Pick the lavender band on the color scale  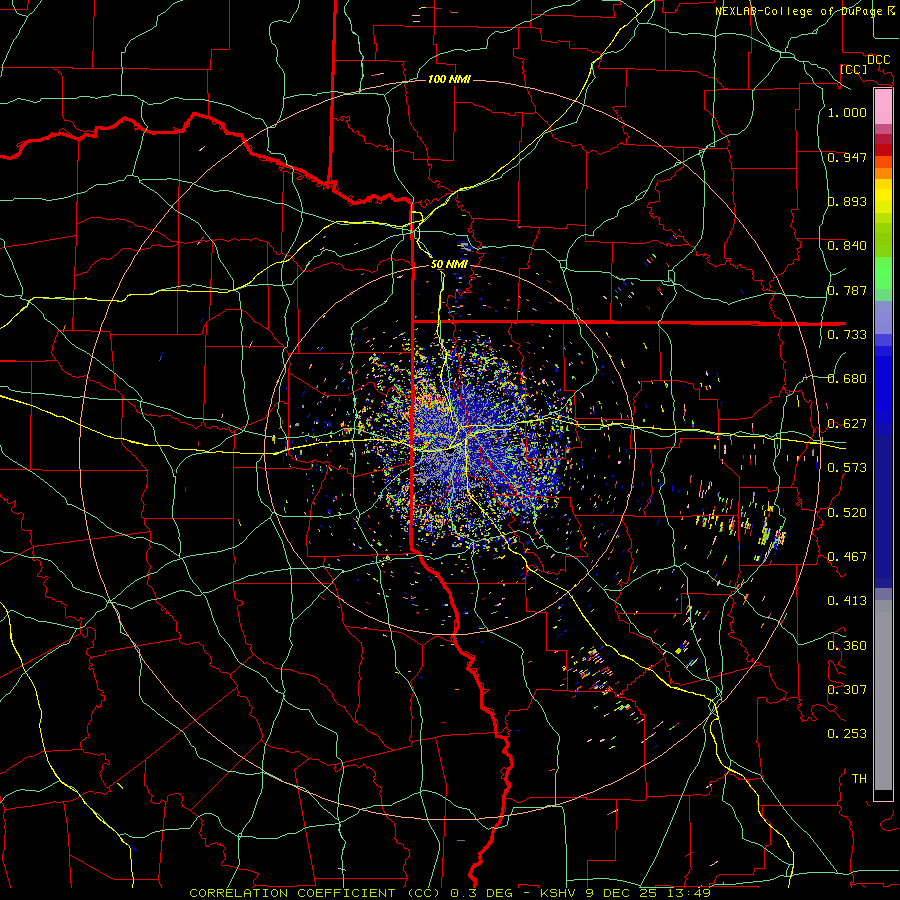(x=883, y=317)
